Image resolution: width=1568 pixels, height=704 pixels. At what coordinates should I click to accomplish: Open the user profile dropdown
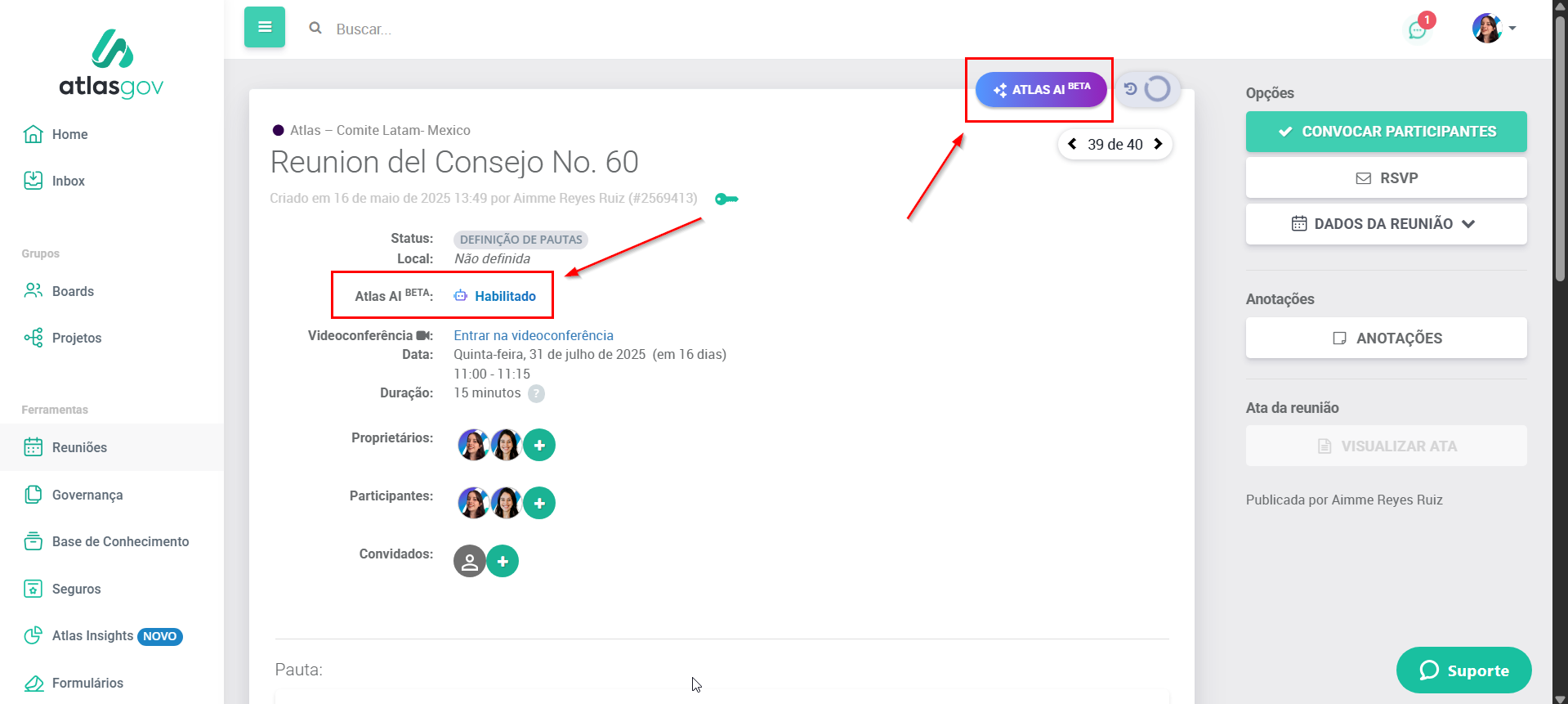1494,29
